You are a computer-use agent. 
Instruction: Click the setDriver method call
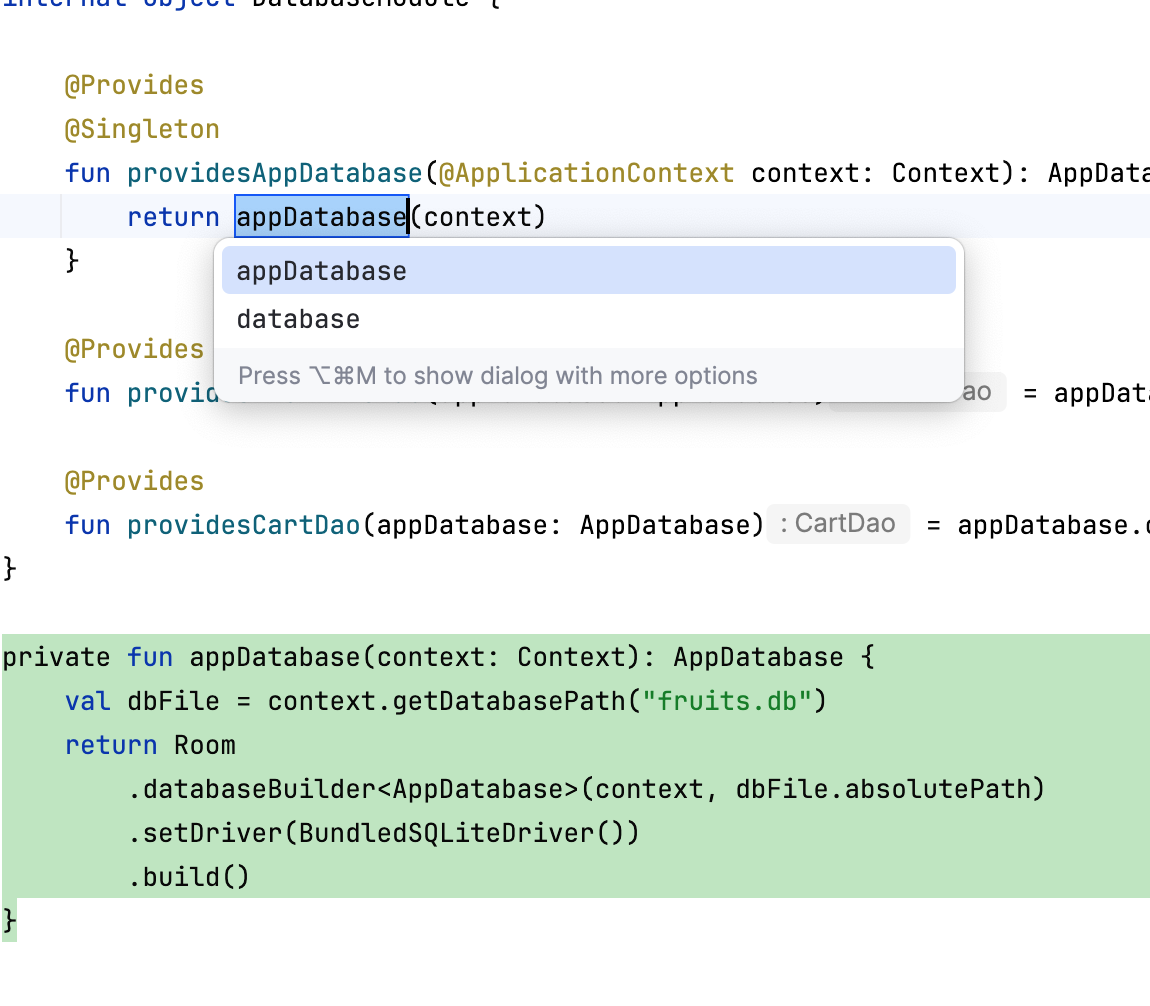212,833
